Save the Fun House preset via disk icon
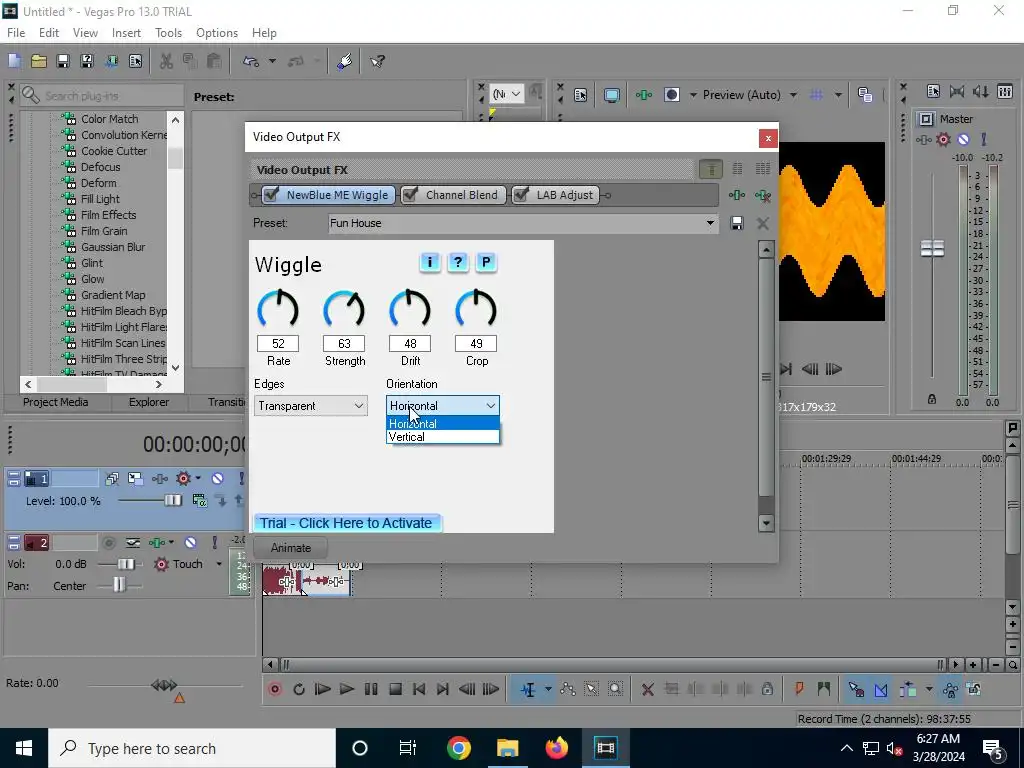 tap(737, 223)
